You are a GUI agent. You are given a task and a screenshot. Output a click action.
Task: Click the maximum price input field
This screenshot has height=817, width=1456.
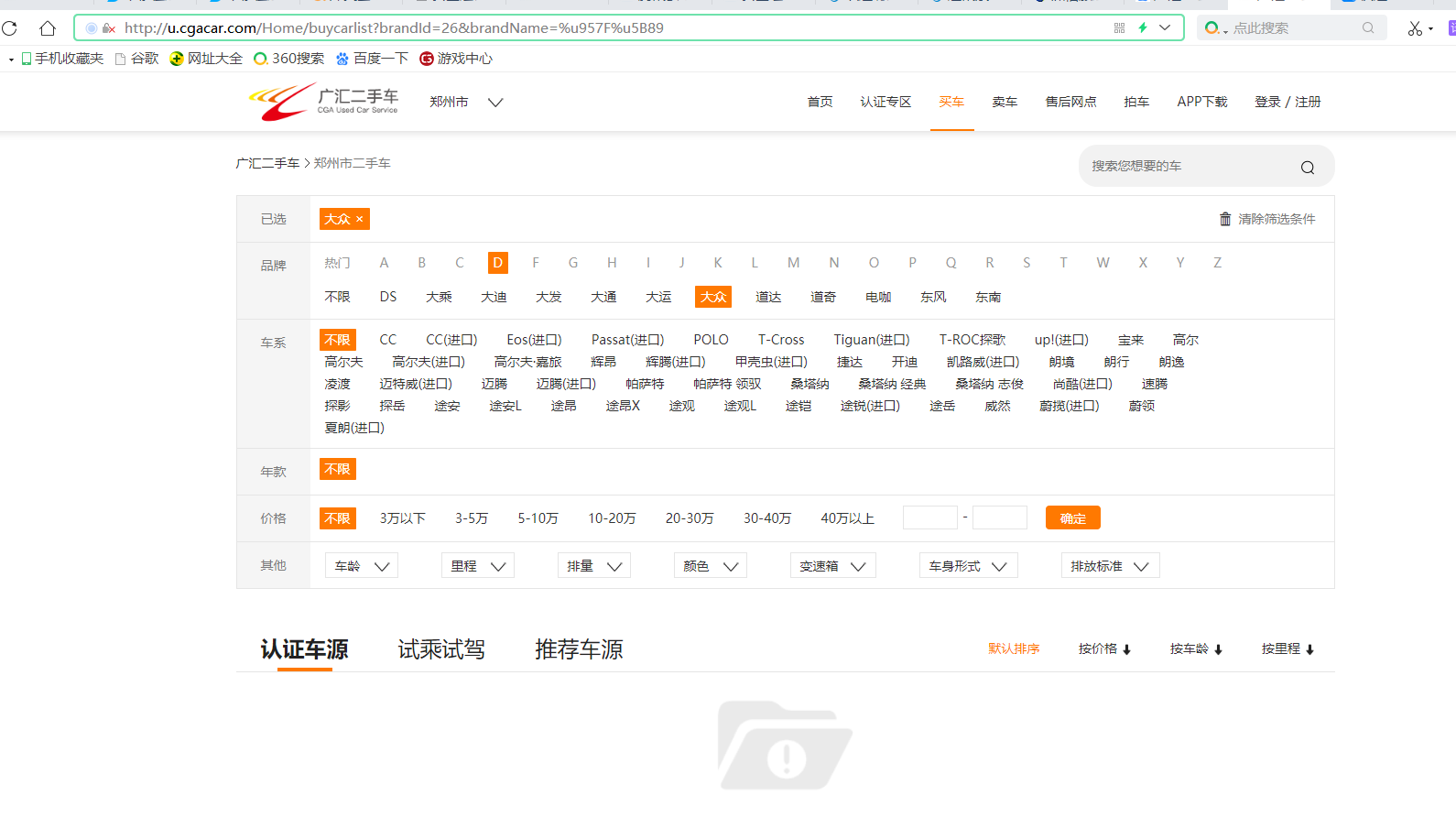(1000, 517)
